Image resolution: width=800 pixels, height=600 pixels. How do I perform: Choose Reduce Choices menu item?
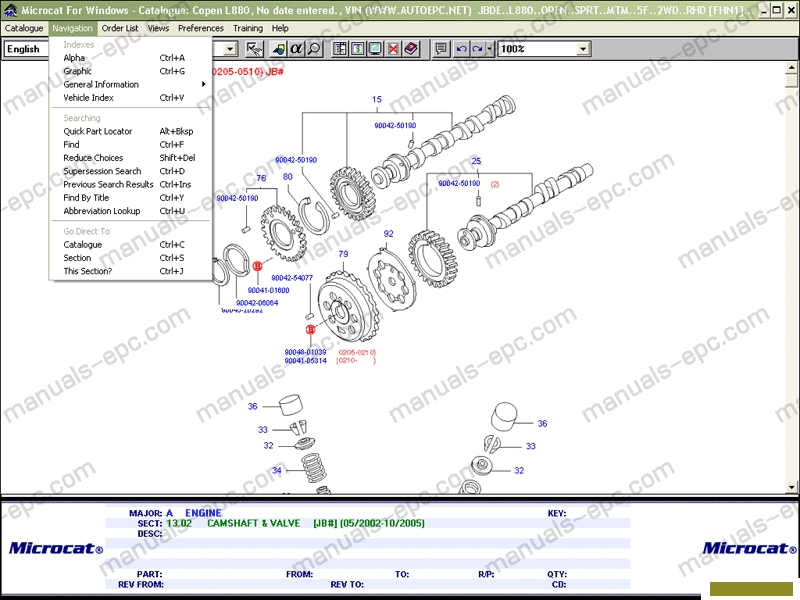tap(131, 158)
